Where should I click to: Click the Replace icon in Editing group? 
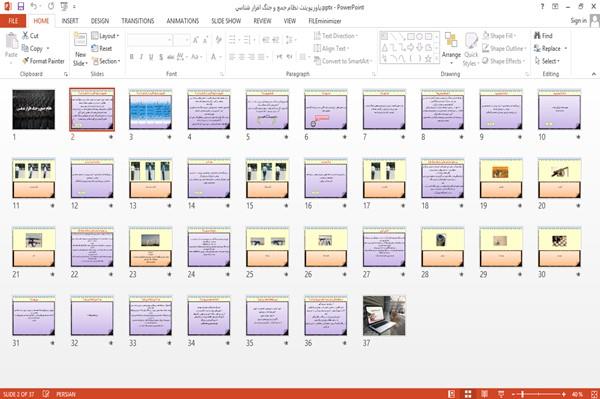[537, 48]
